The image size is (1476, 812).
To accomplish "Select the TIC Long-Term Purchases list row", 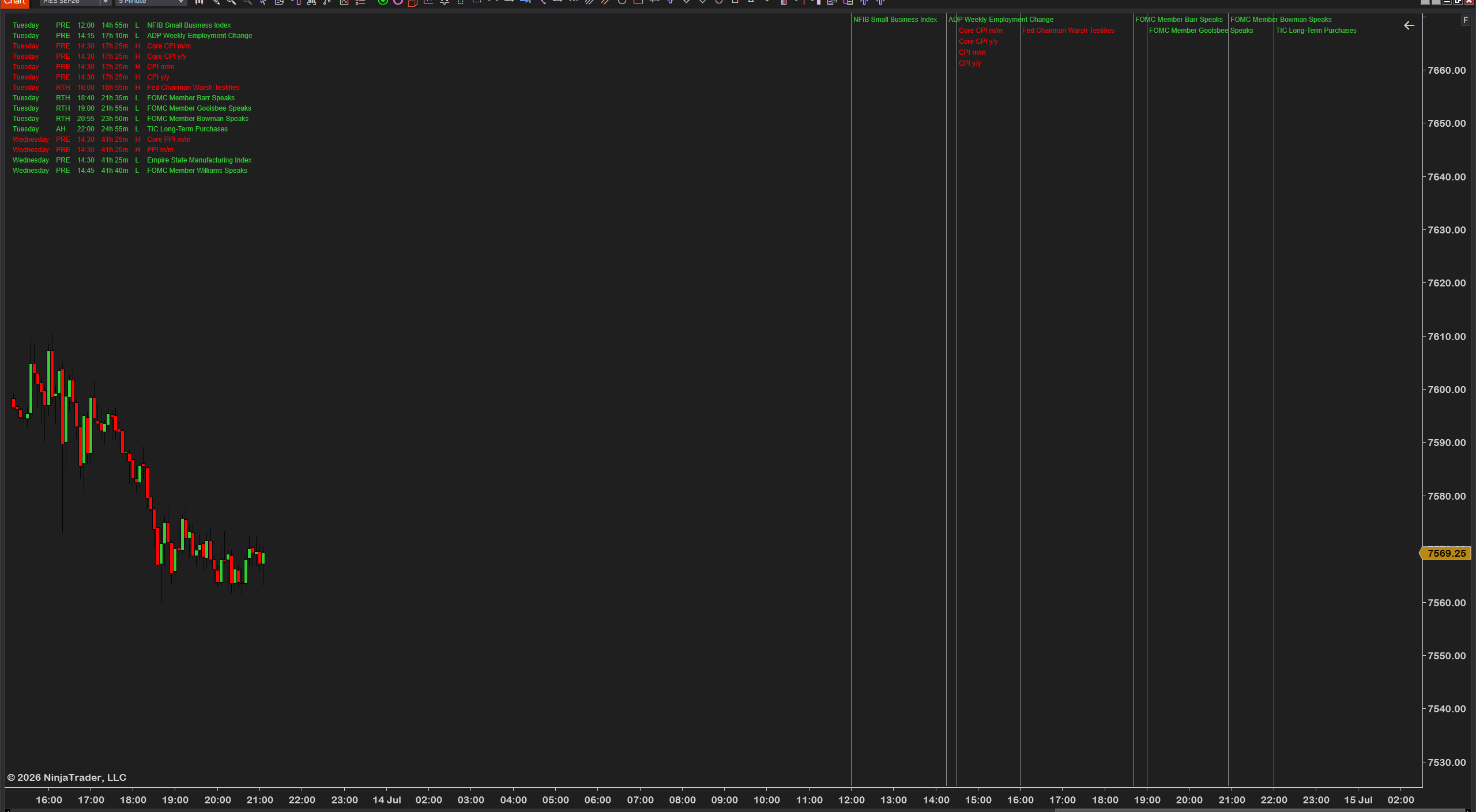I will click(x=120, y=129).
